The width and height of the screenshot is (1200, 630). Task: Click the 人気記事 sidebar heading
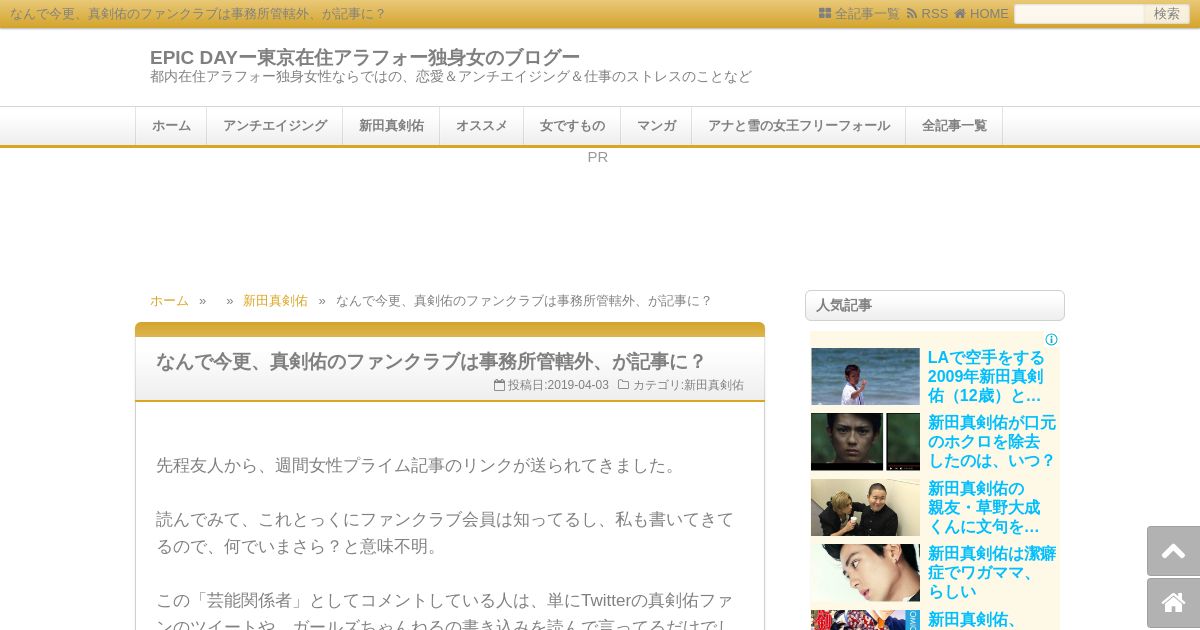935,305
